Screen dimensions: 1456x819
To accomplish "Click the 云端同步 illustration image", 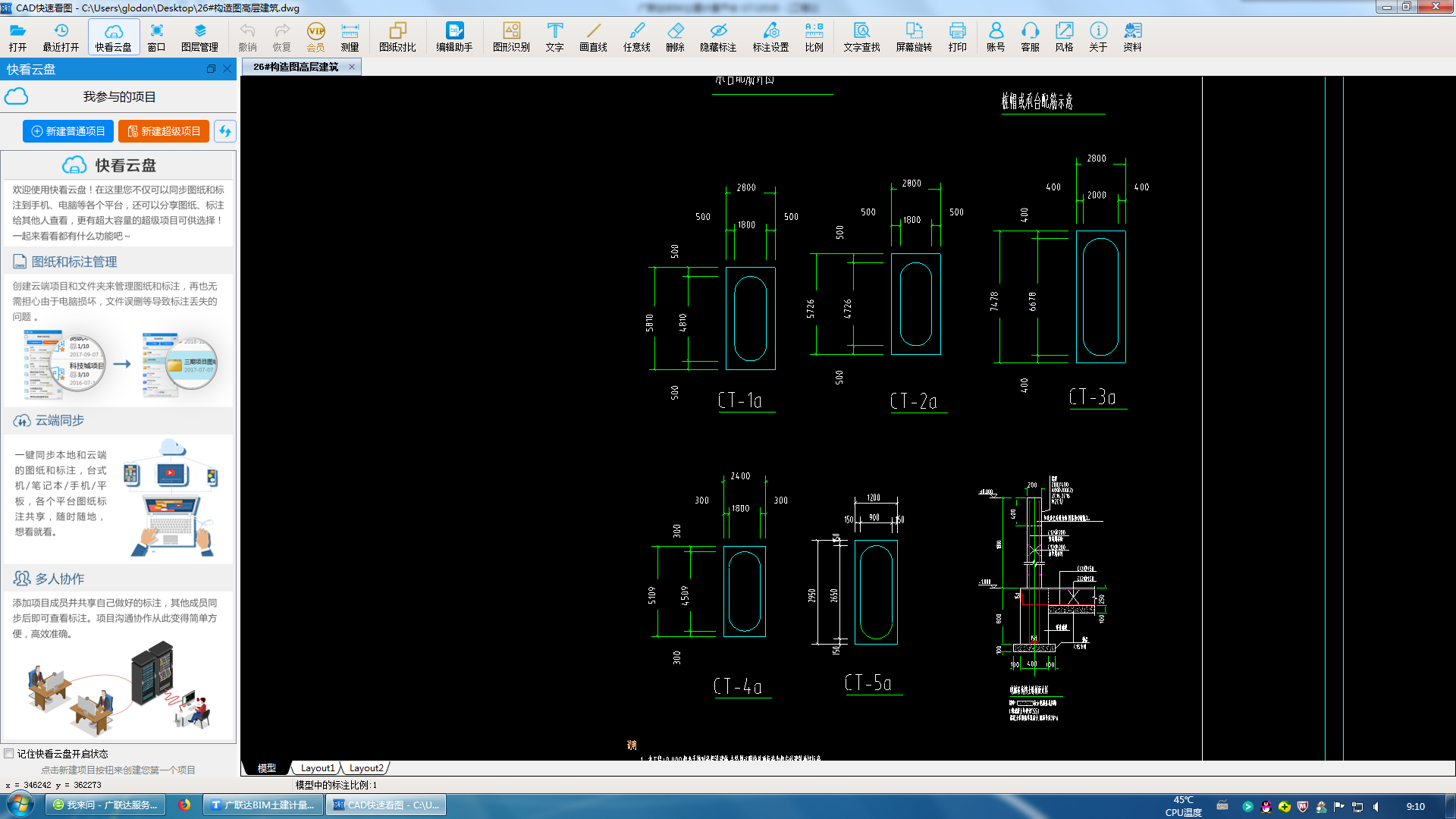I will tap(170, 497).
